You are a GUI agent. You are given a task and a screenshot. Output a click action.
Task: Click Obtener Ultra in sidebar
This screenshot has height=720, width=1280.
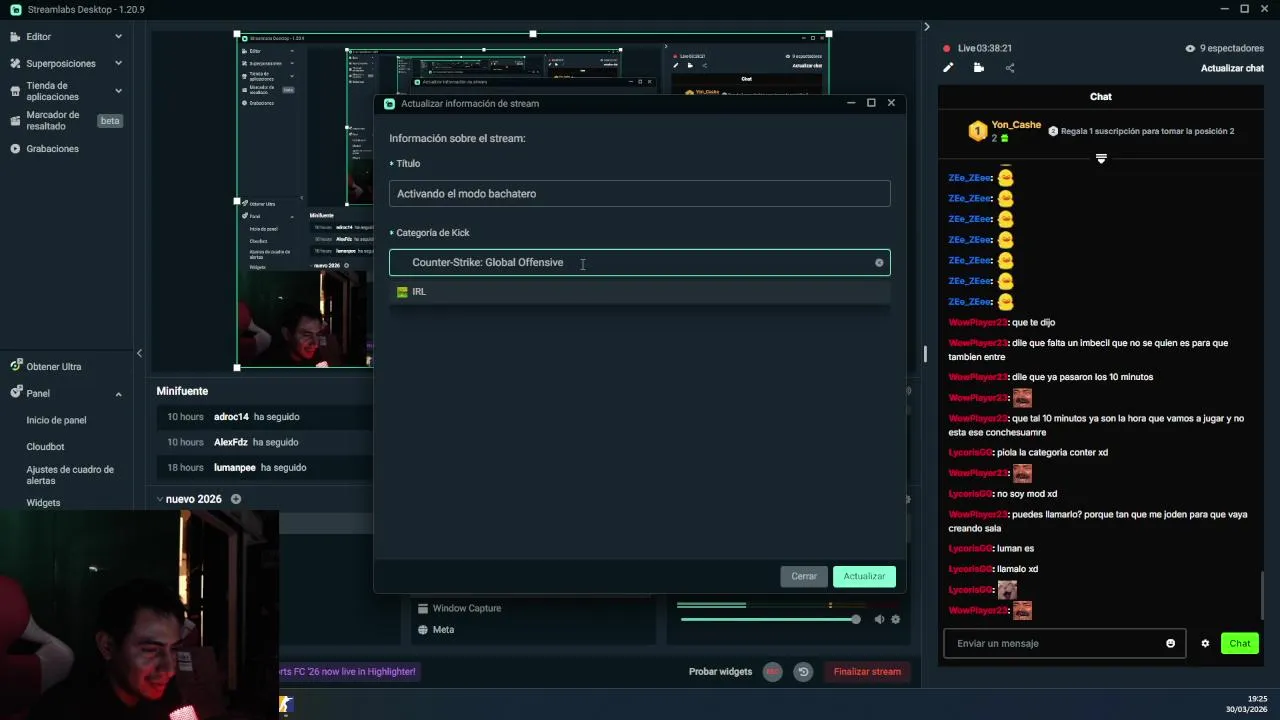pyautogui.click(x=54, y=367)
